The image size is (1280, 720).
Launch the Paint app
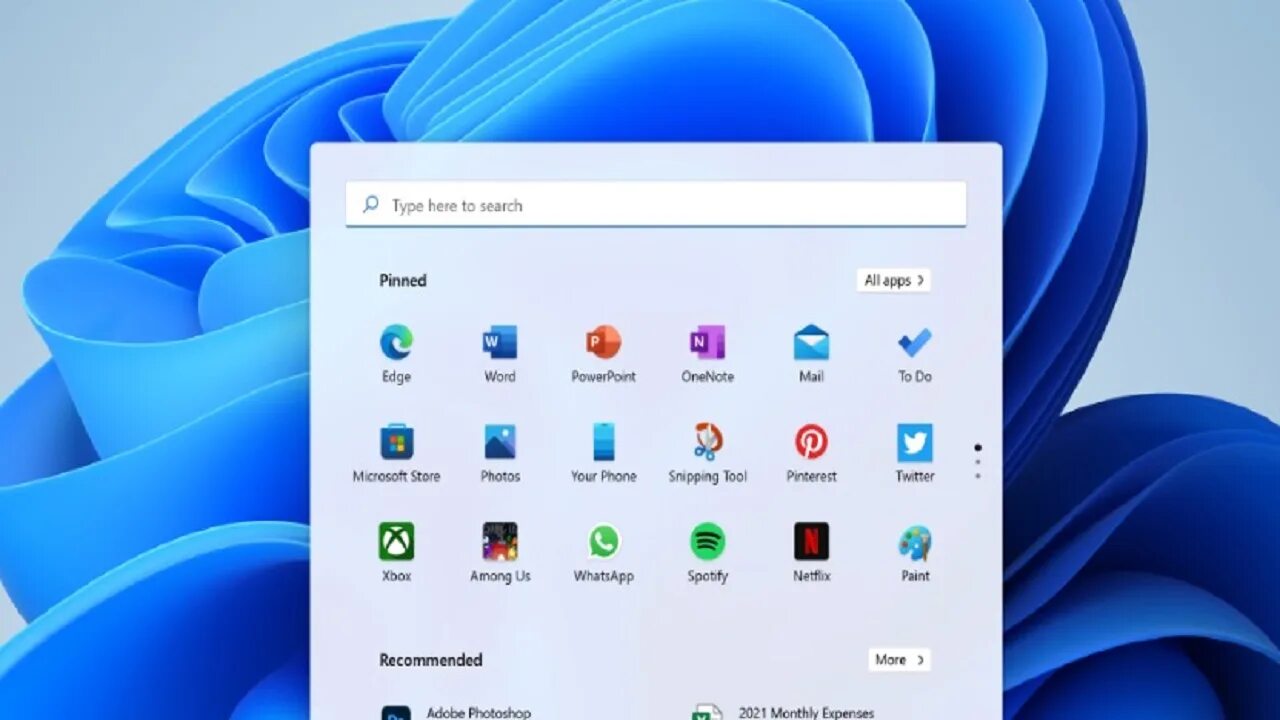pyautogui.click(x=915, y=544)
